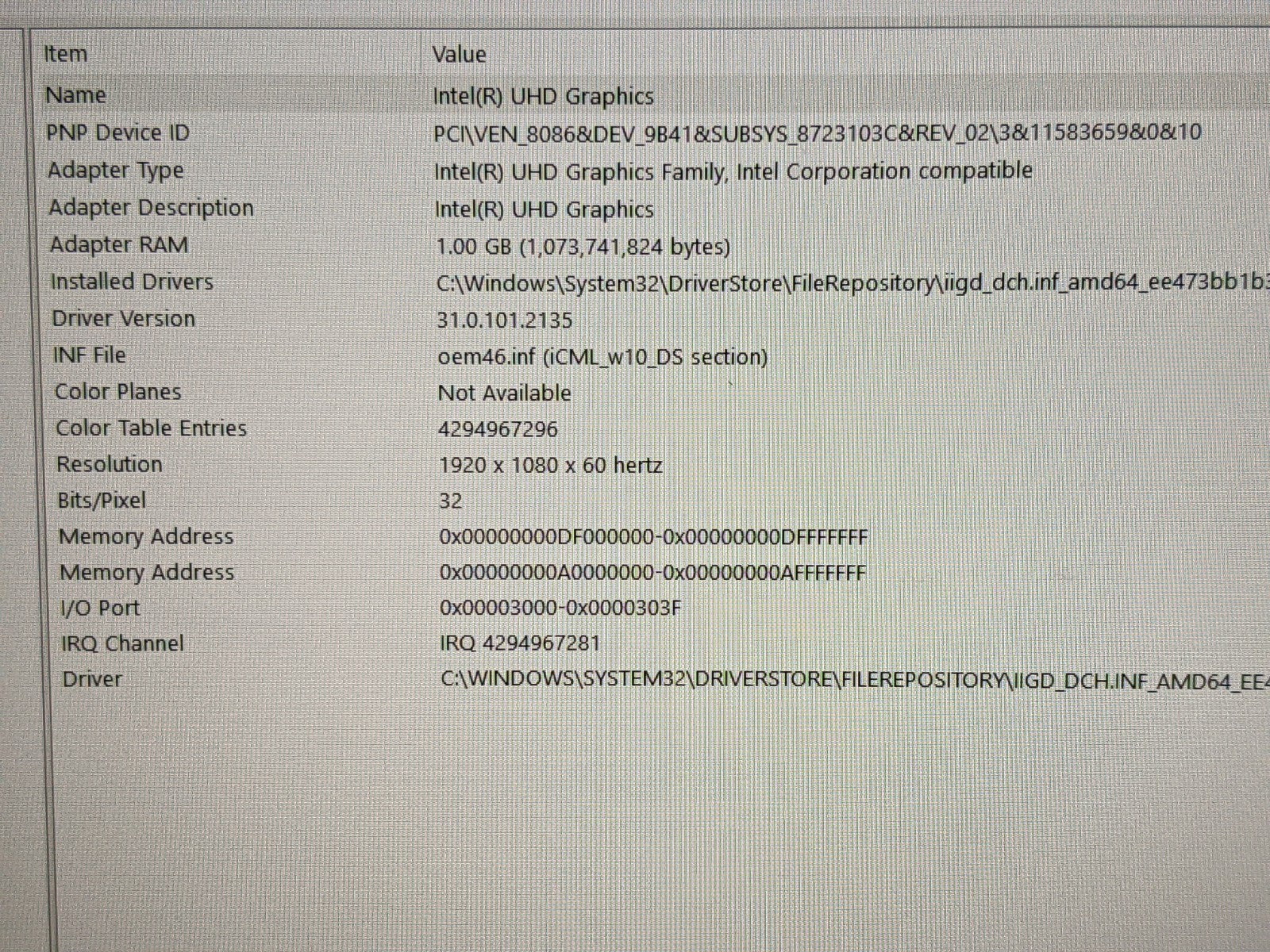Select the Resolution row
The width and height of the screenshot is (1270, 952).
(110, 464)
